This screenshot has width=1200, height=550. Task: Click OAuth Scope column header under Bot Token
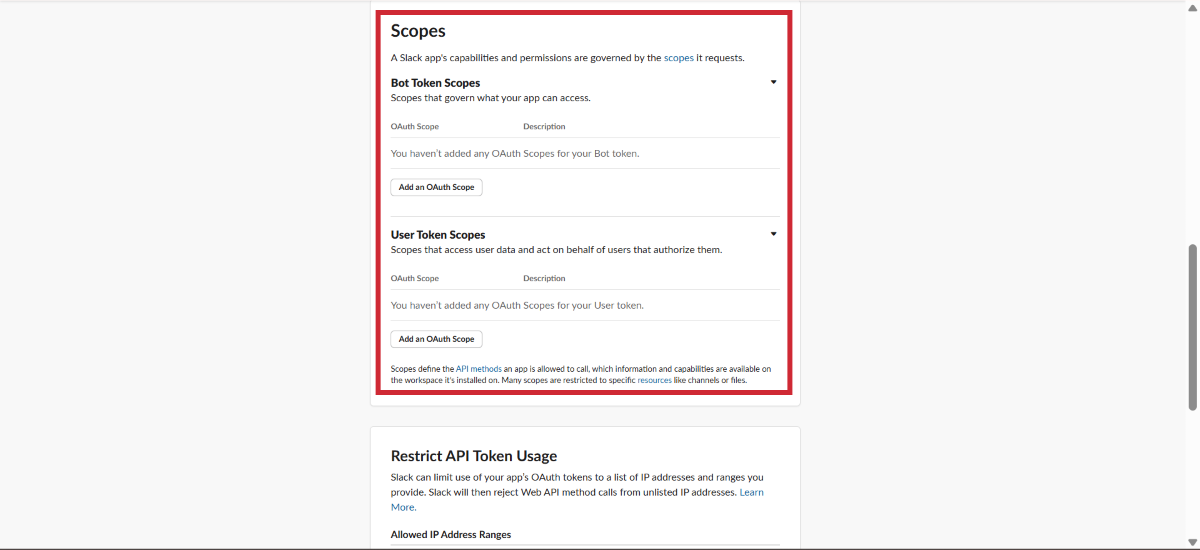tap(414, 127)
